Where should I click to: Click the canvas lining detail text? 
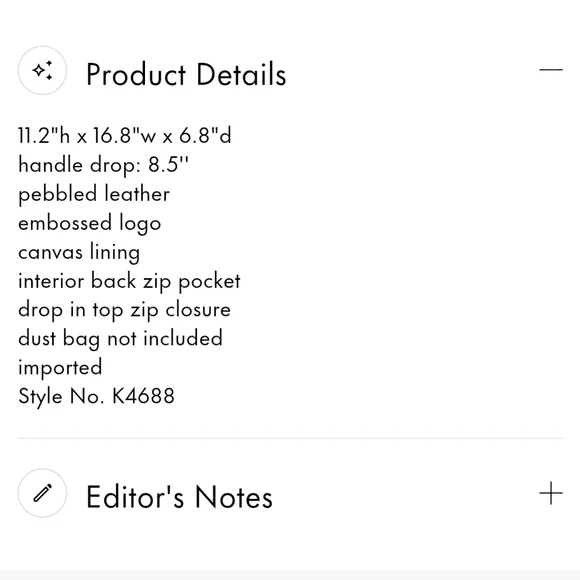click(79, 252)
